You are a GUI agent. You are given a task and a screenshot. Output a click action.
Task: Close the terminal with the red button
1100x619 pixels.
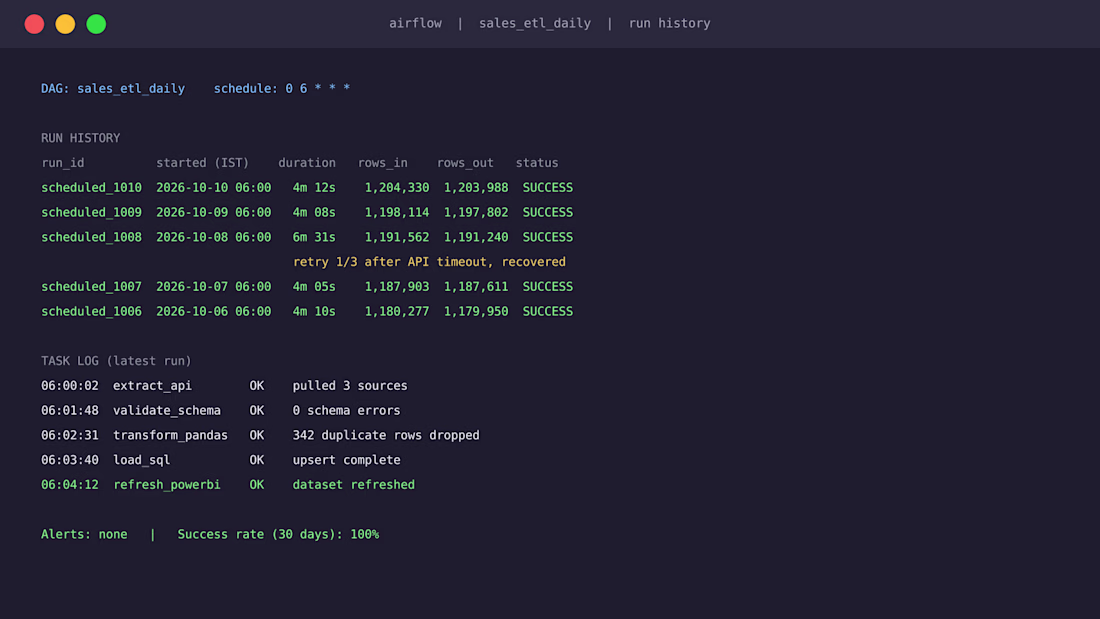34,24
